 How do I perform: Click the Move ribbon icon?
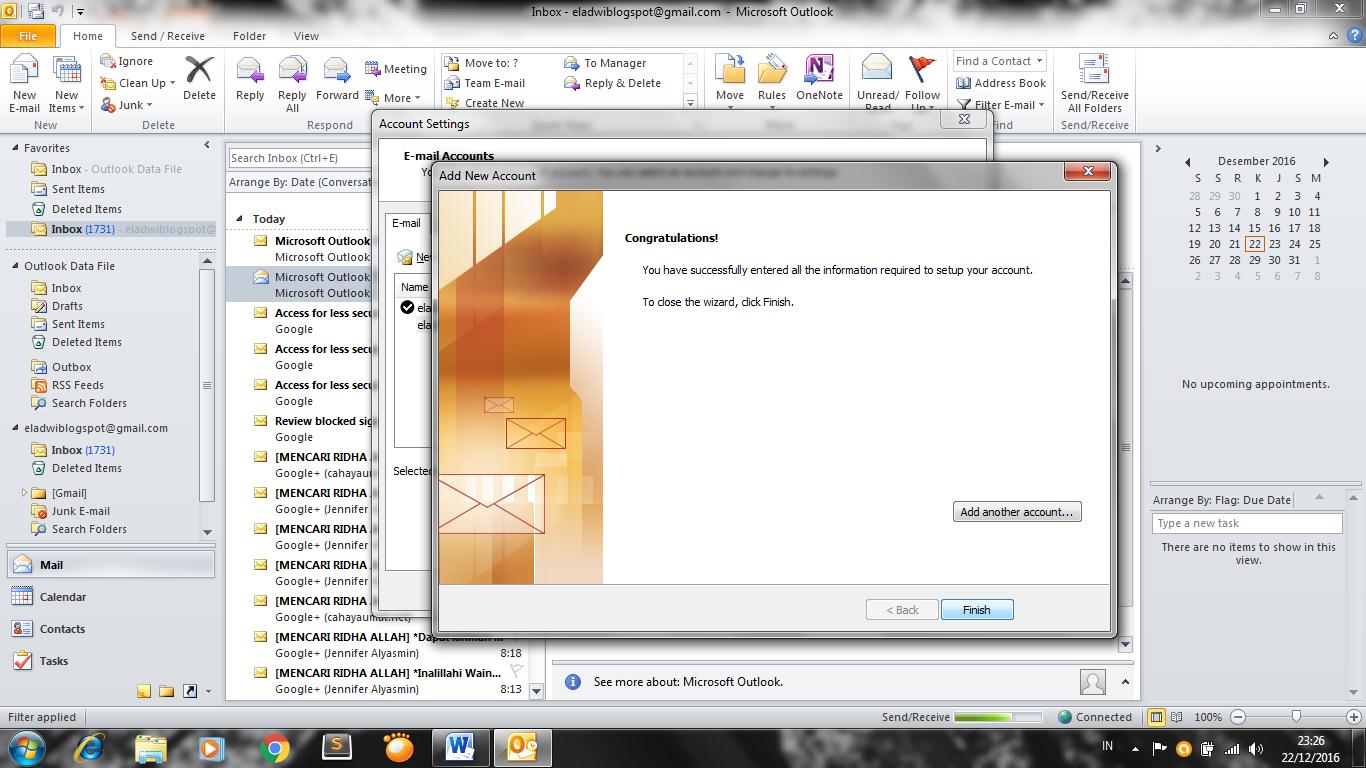[730, 80]
